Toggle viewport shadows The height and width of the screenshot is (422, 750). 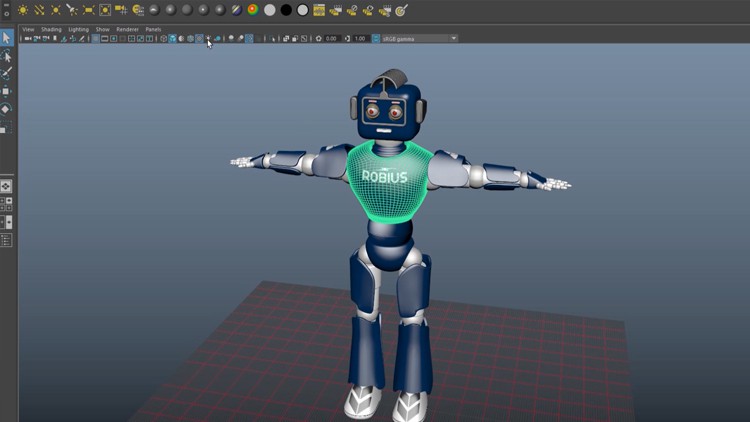pyautogui.click(x=218, y=38)
